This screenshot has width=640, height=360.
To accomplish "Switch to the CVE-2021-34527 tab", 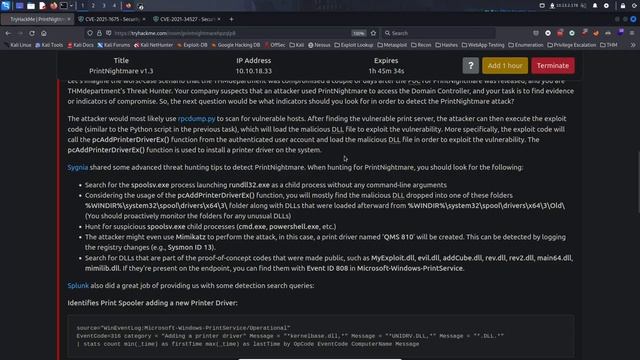I will point(187,19).
